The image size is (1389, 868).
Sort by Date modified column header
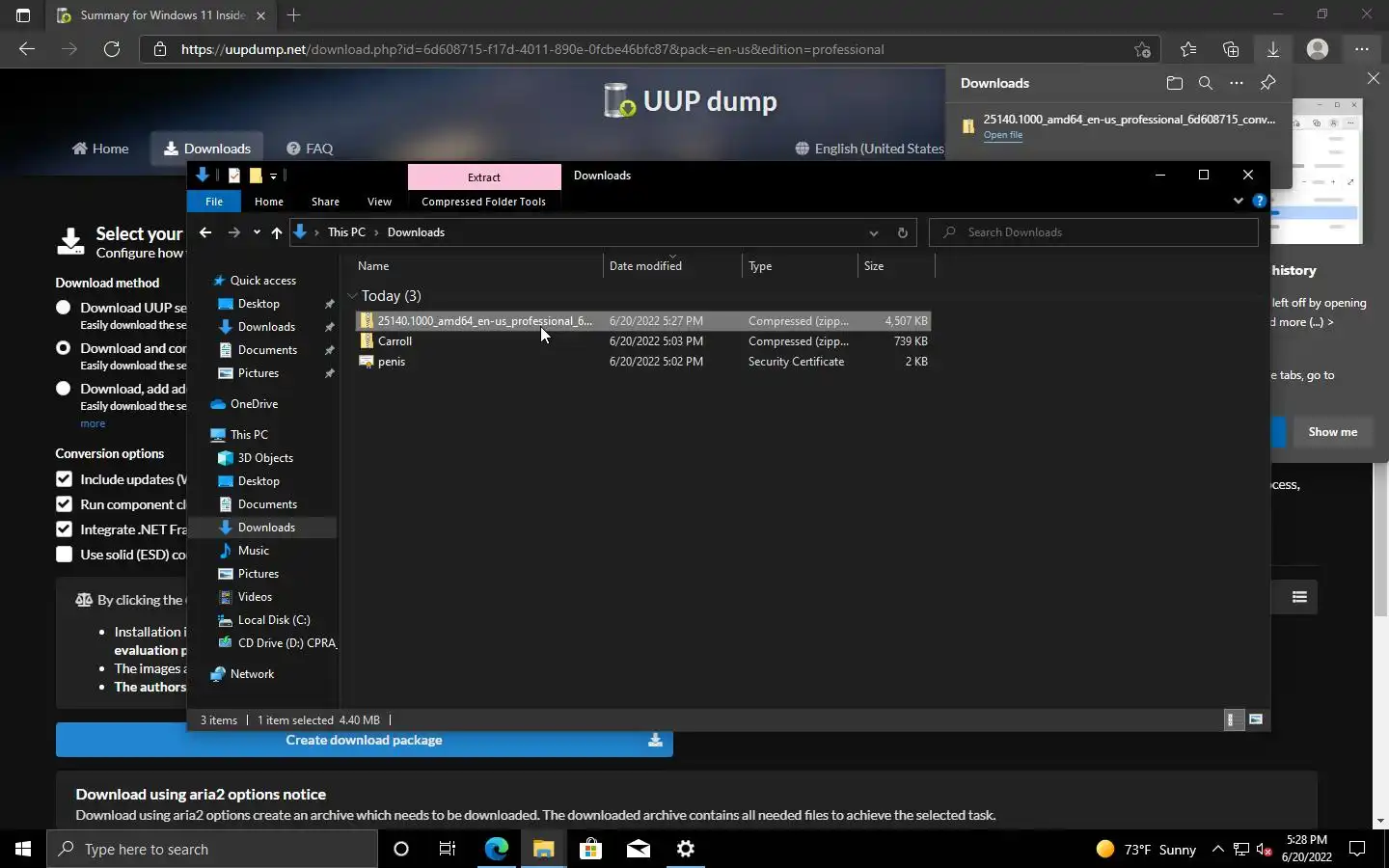click(645, 266)
